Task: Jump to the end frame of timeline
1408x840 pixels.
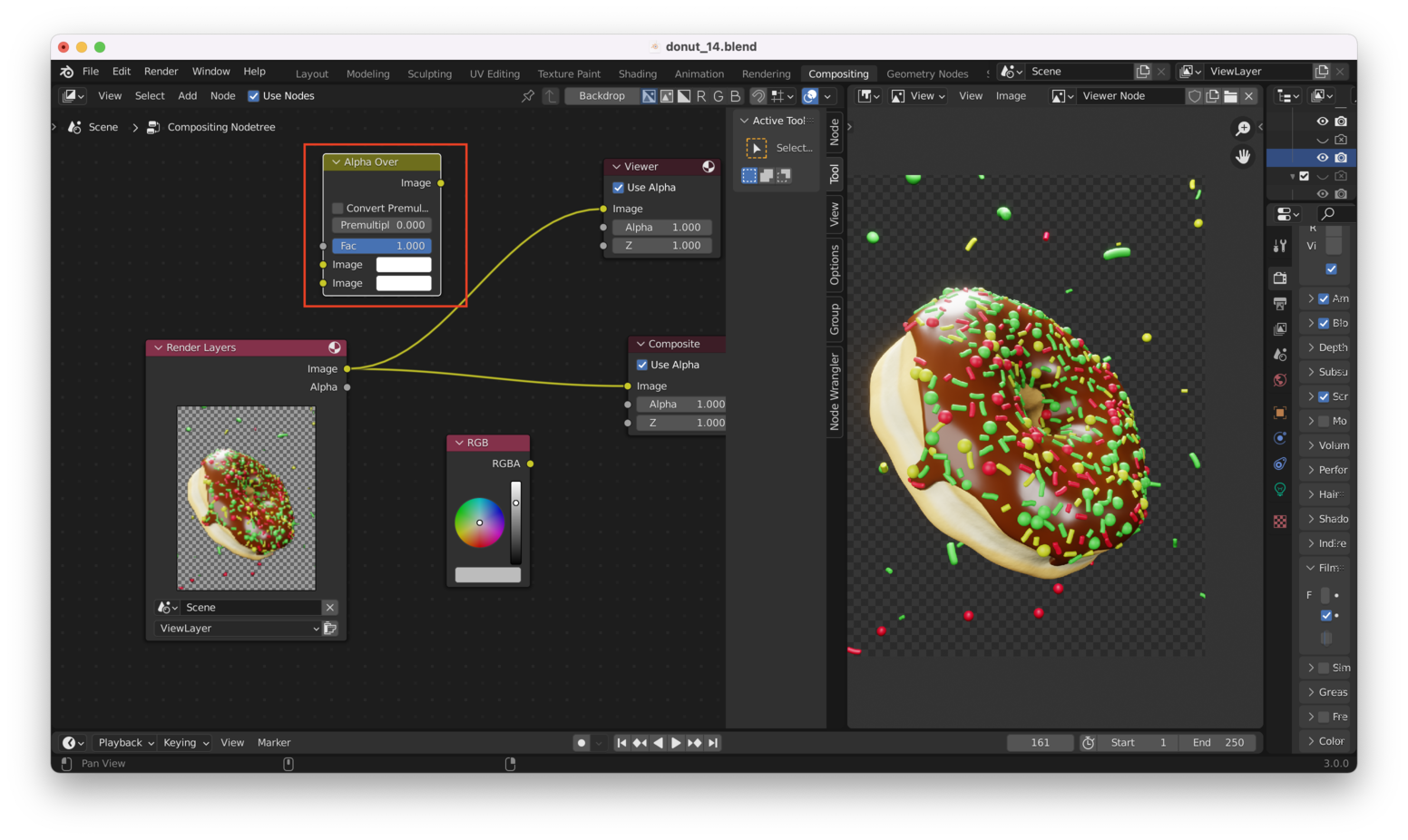Action: click(714, 743)
